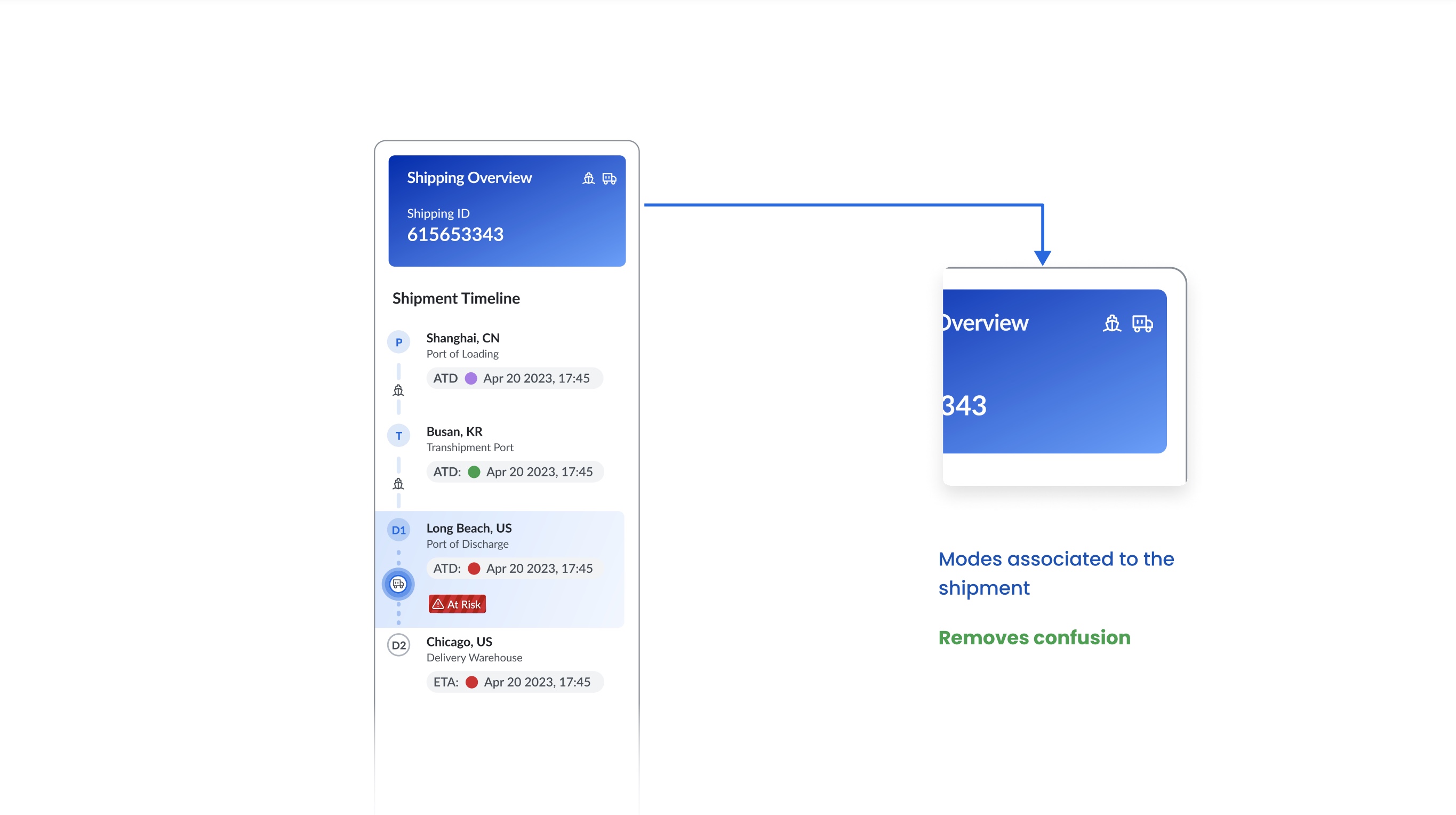
Task: Click the warning triangle icon in At Risk badge
Action: [x=438, y=604]
